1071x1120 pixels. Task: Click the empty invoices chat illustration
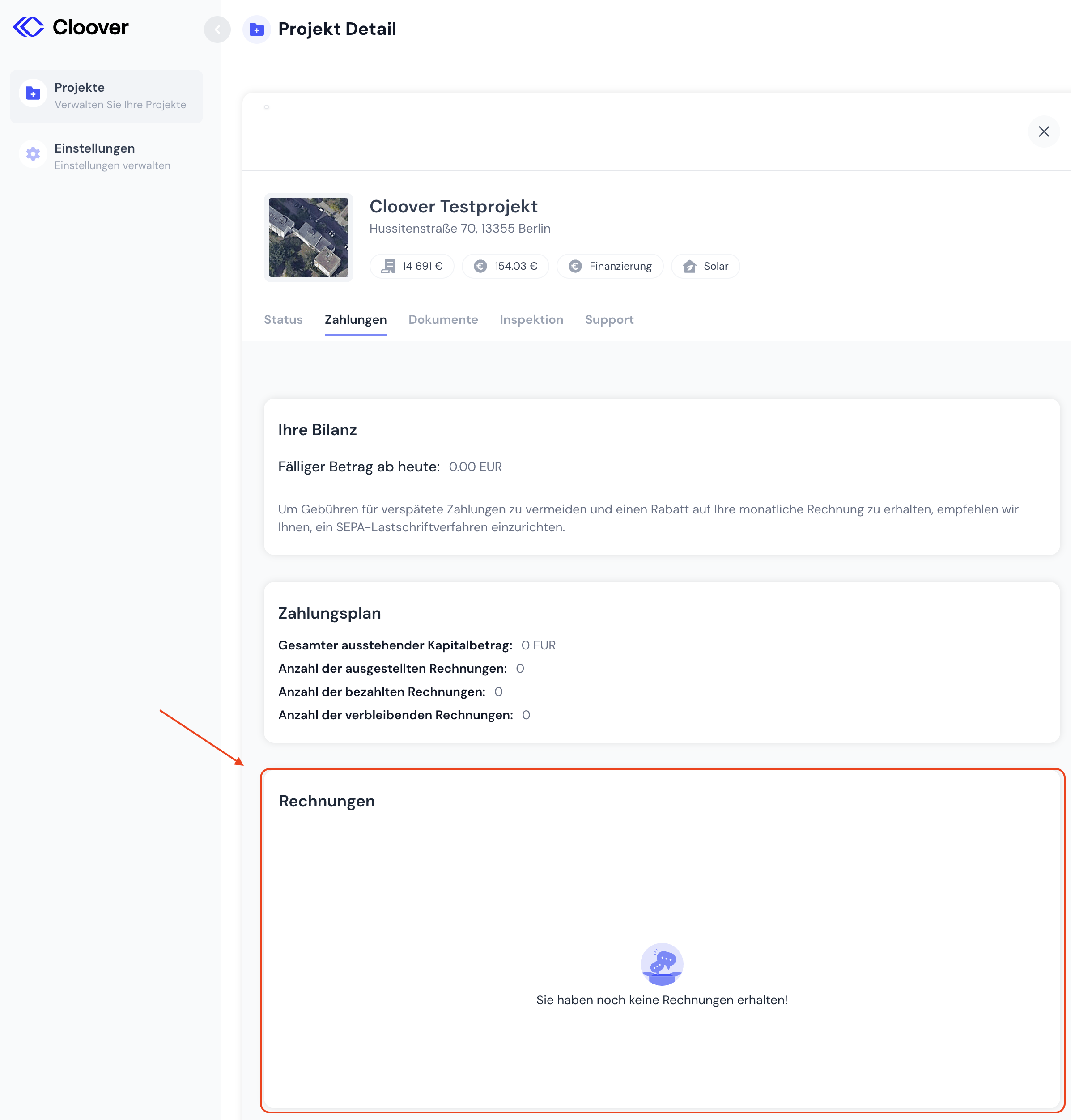click(662, 964)
